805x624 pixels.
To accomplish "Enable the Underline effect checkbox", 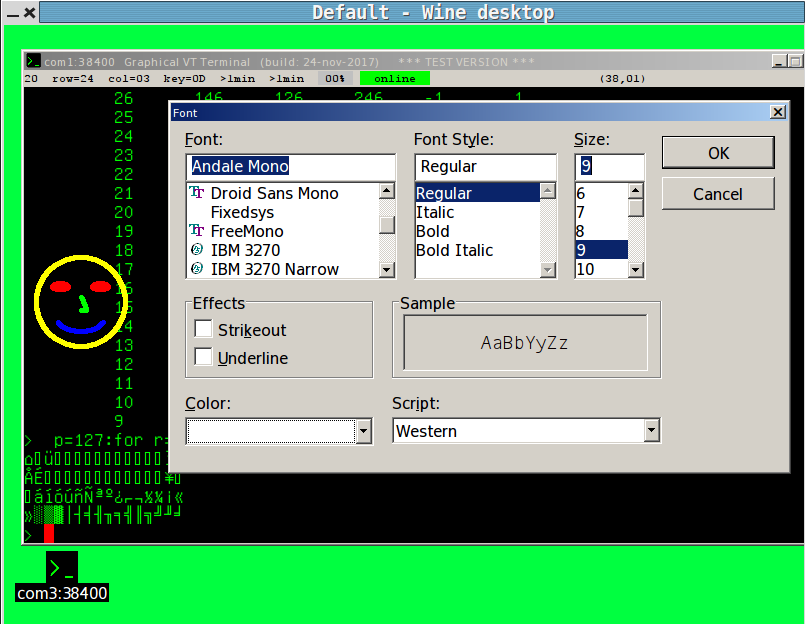I will tap(203, 357).
